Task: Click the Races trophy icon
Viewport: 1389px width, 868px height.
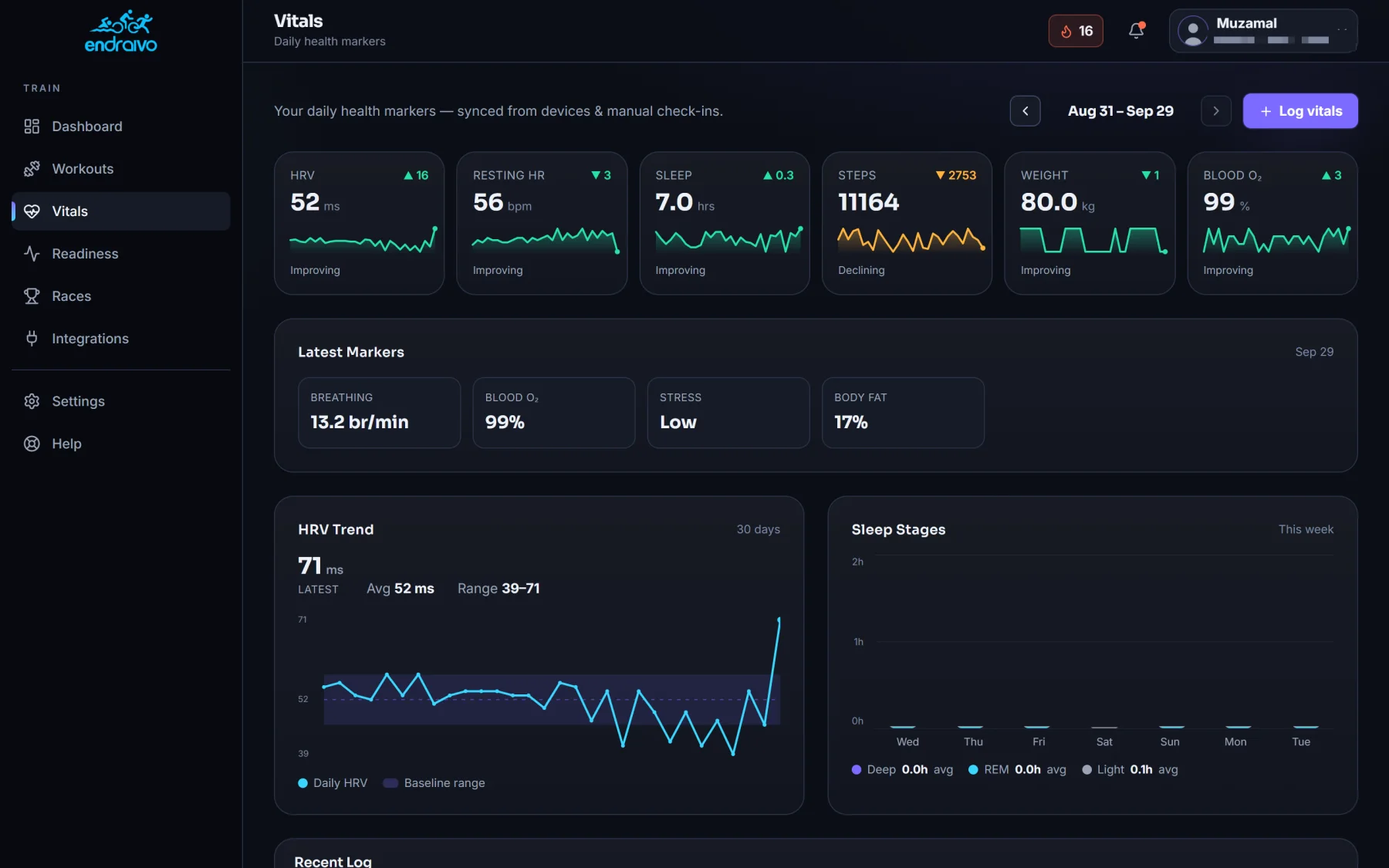Action: (x=32, y=296)
